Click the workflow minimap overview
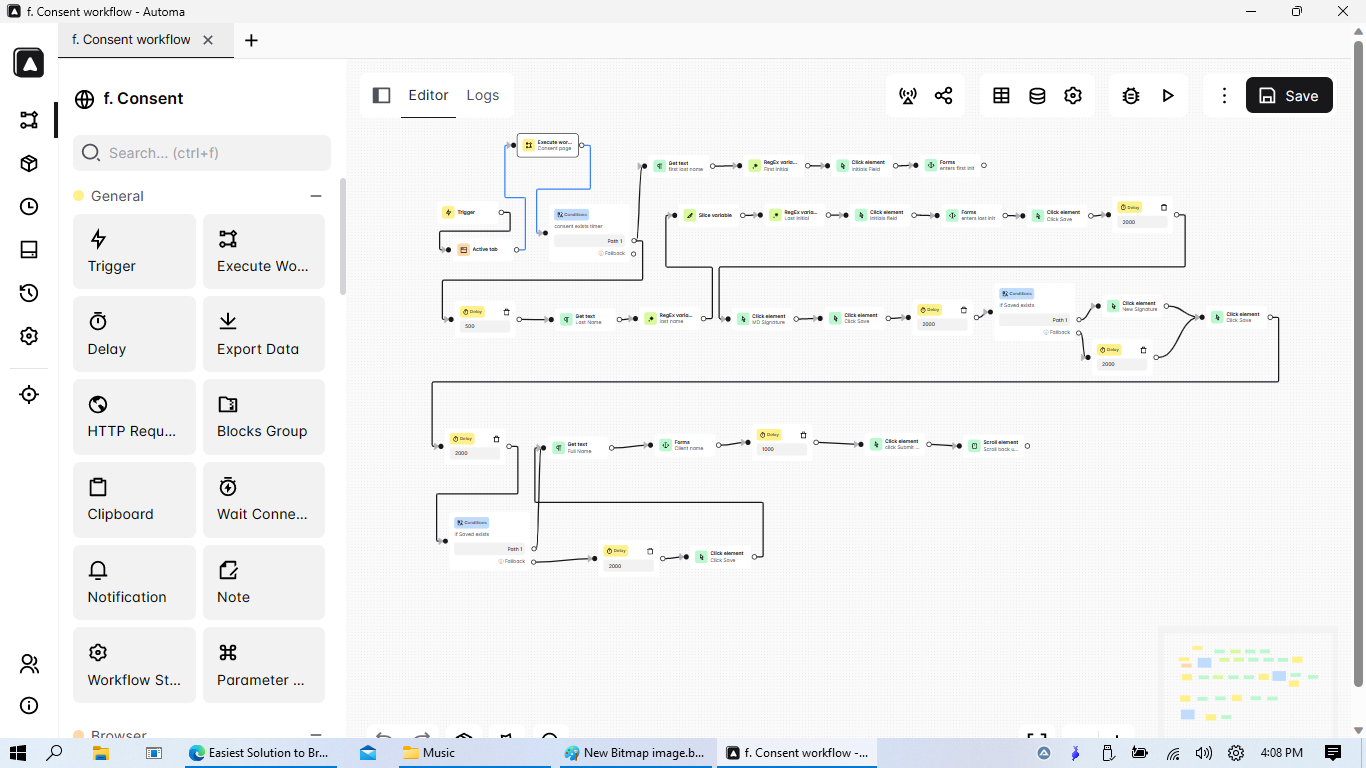 pyautogui.click(x=1248, y=678)
